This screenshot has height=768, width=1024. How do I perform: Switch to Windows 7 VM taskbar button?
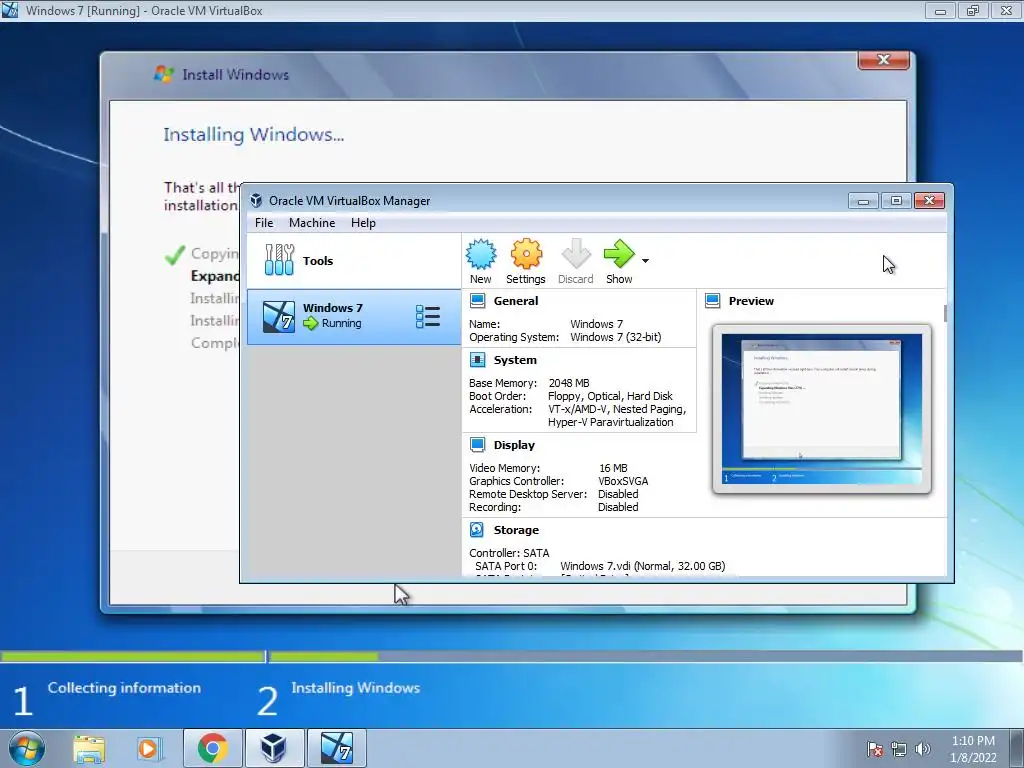click(x=336, y=748)
